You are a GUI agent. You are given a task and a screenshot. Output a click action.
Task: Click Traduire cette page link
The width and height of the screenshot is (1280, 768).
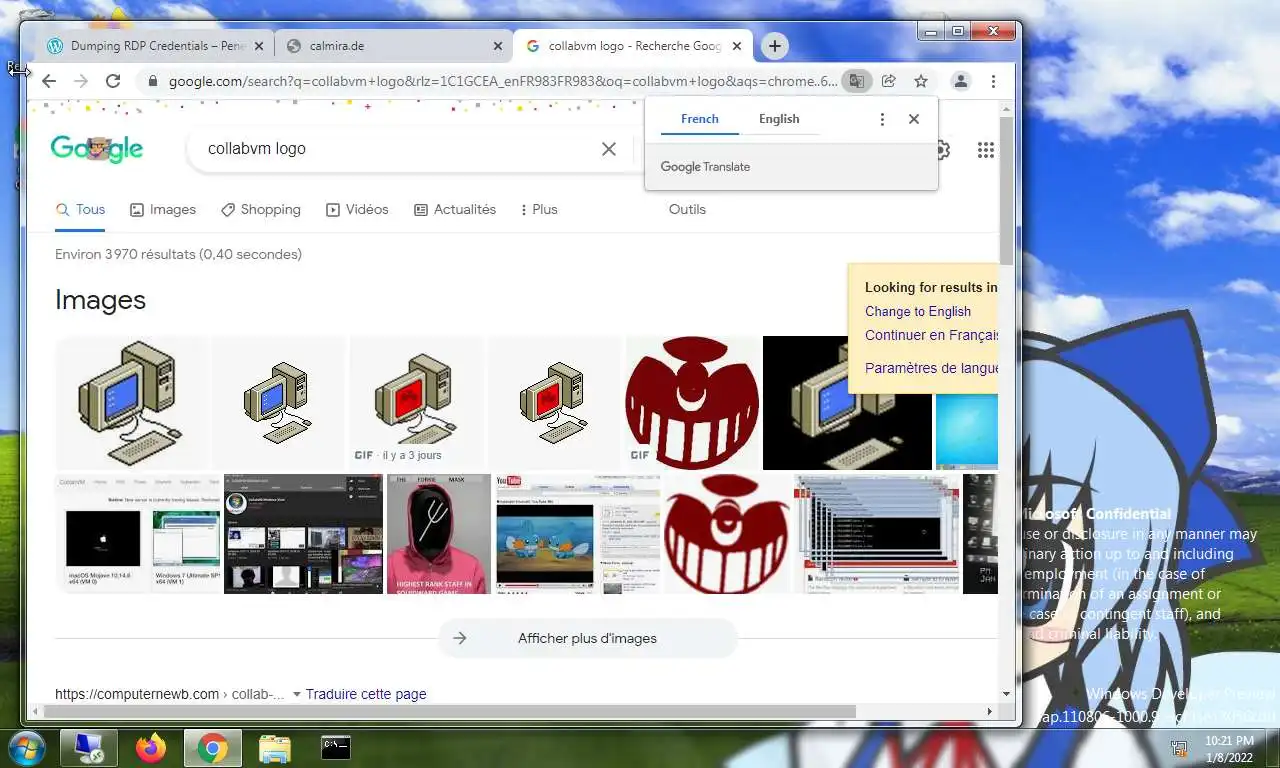366,694
